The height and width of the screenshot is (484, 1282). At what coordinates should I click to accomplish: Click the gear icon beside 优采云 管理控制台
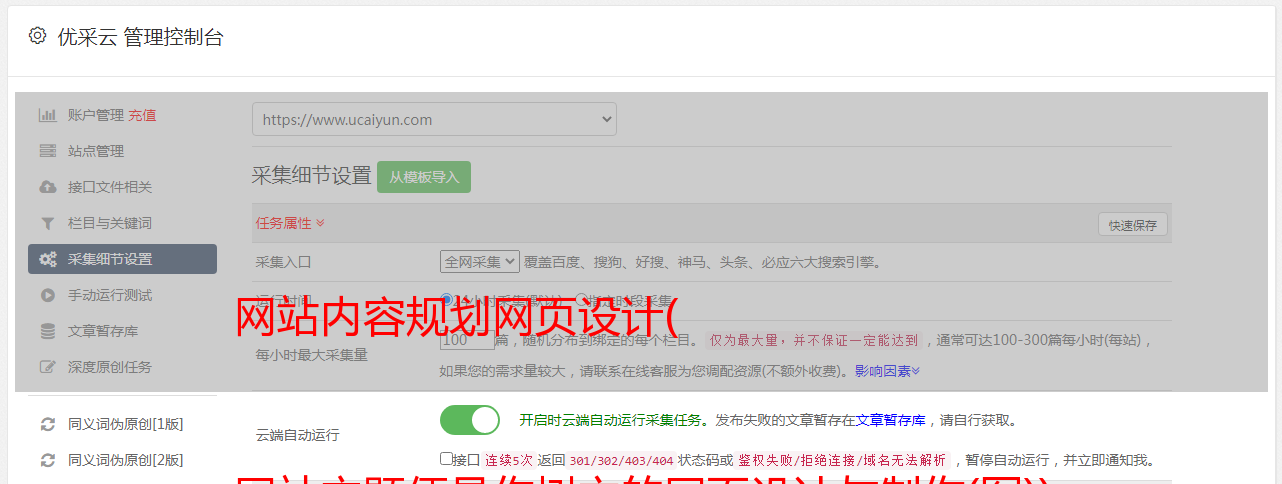[x=37, y=36]
